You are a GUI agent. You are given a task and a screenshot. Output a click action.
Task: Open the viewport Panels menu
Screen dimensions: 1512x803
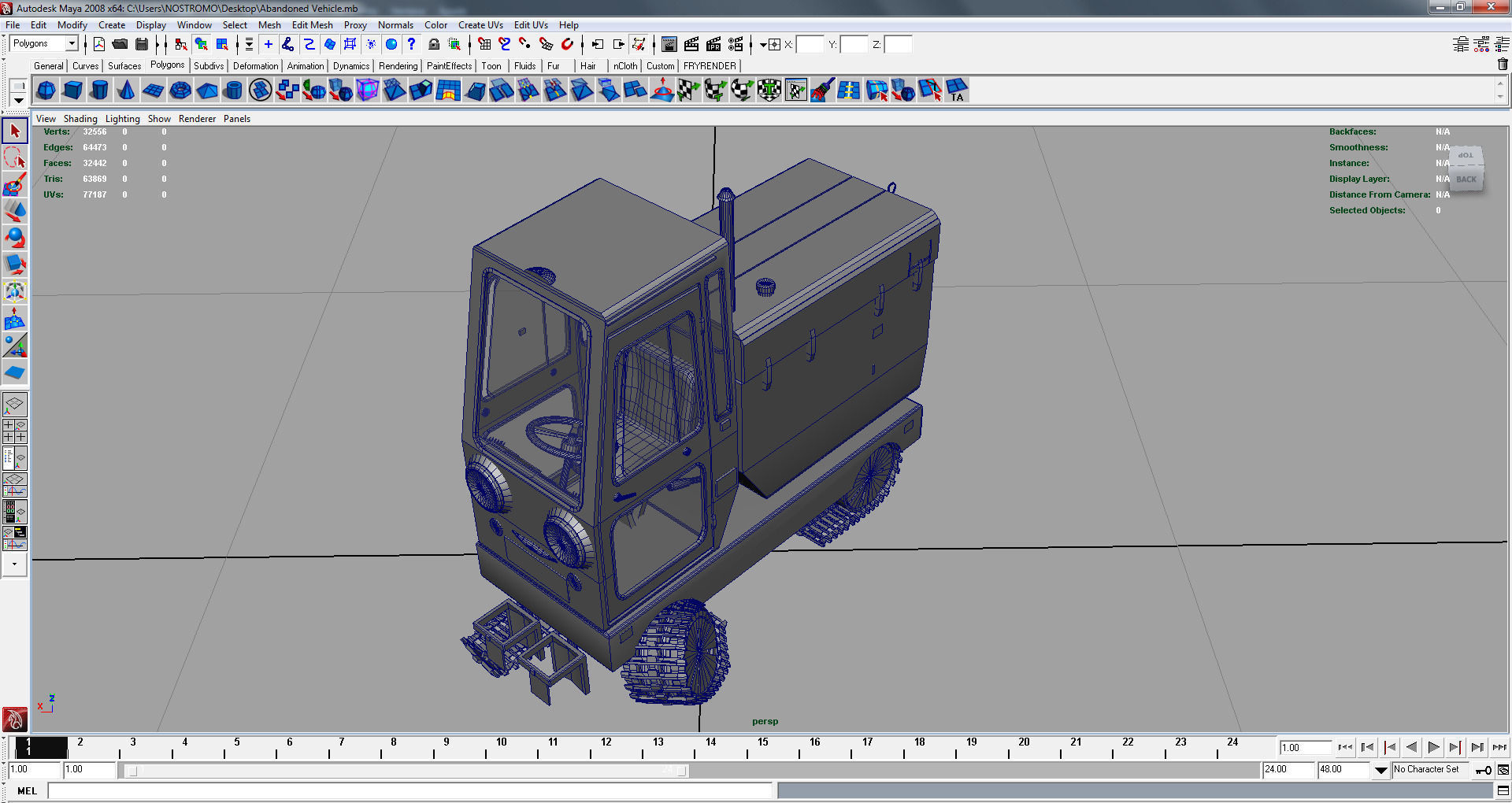pos(237,119)
